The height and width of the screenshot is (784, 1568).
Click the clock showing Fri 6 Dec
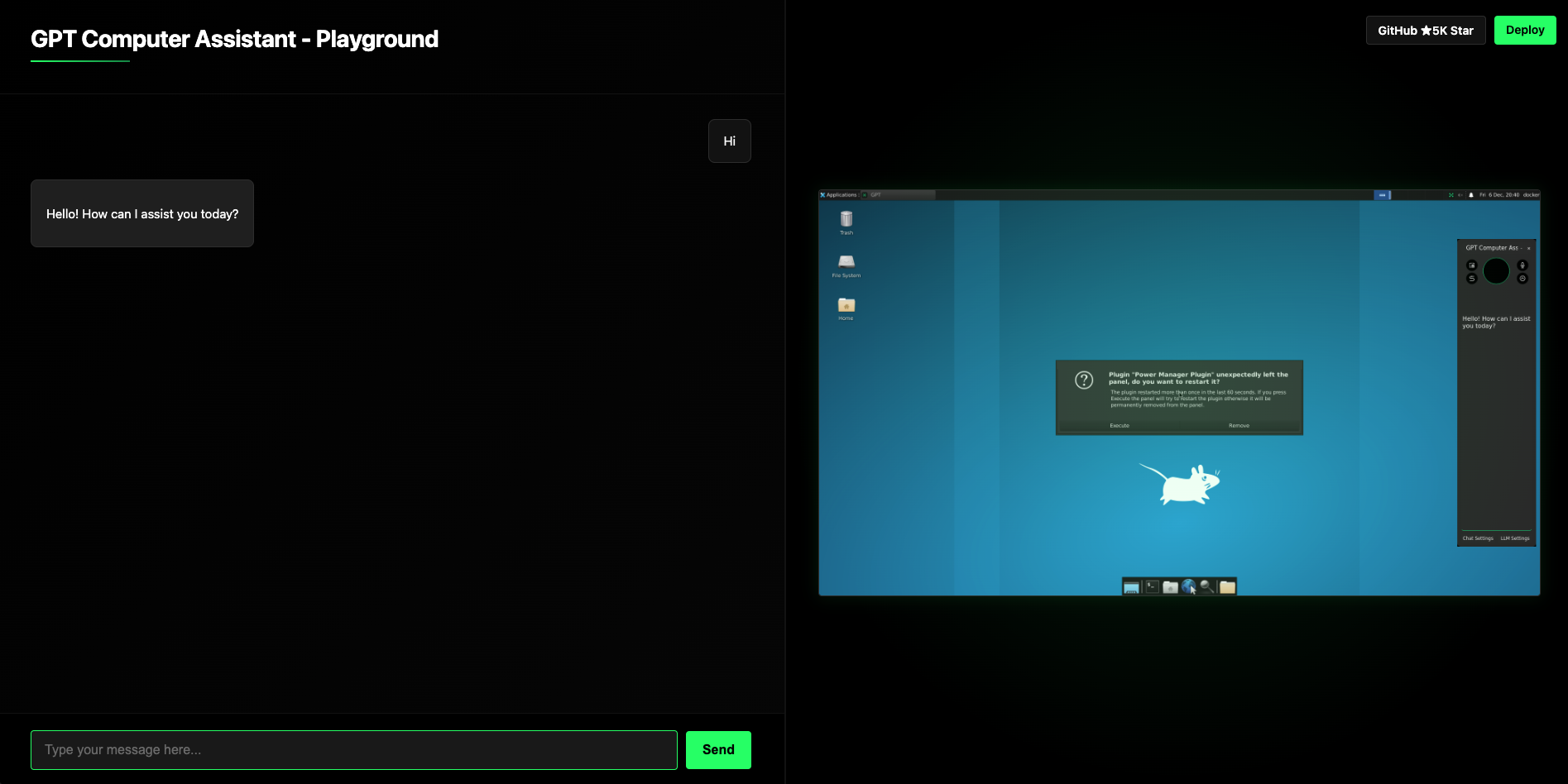coord(1499,195)
